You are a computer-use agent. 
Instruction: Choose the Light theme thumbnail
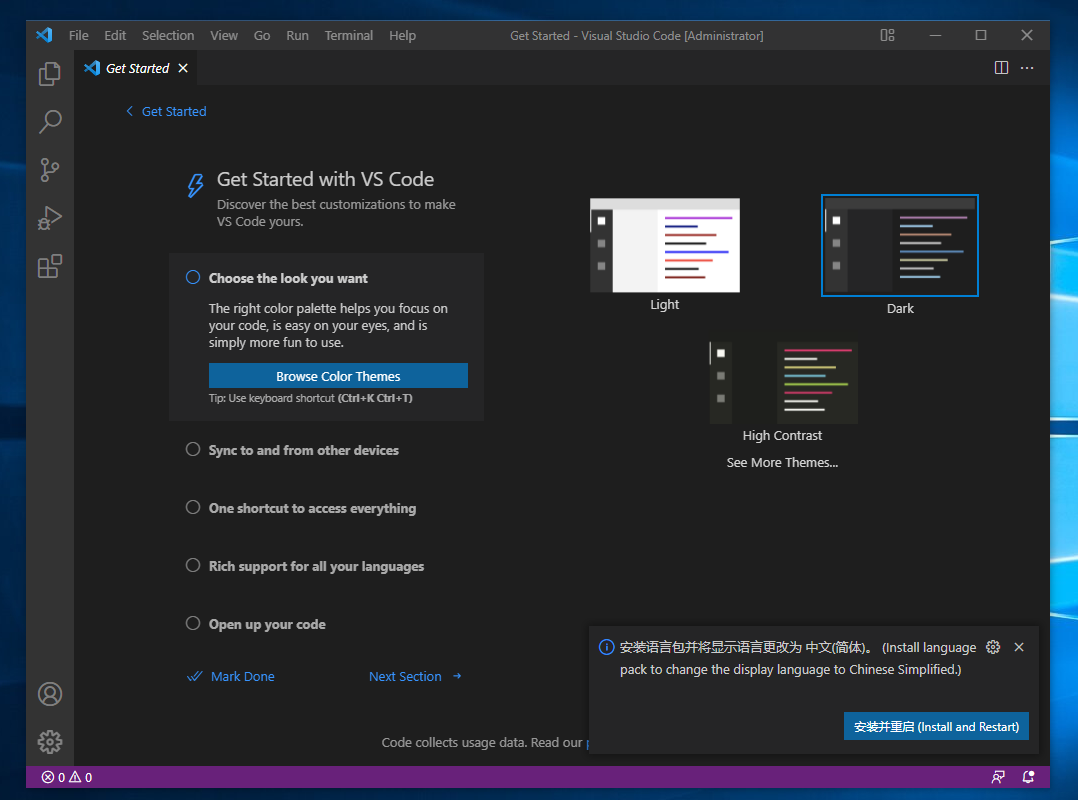(x=665, y=245)
